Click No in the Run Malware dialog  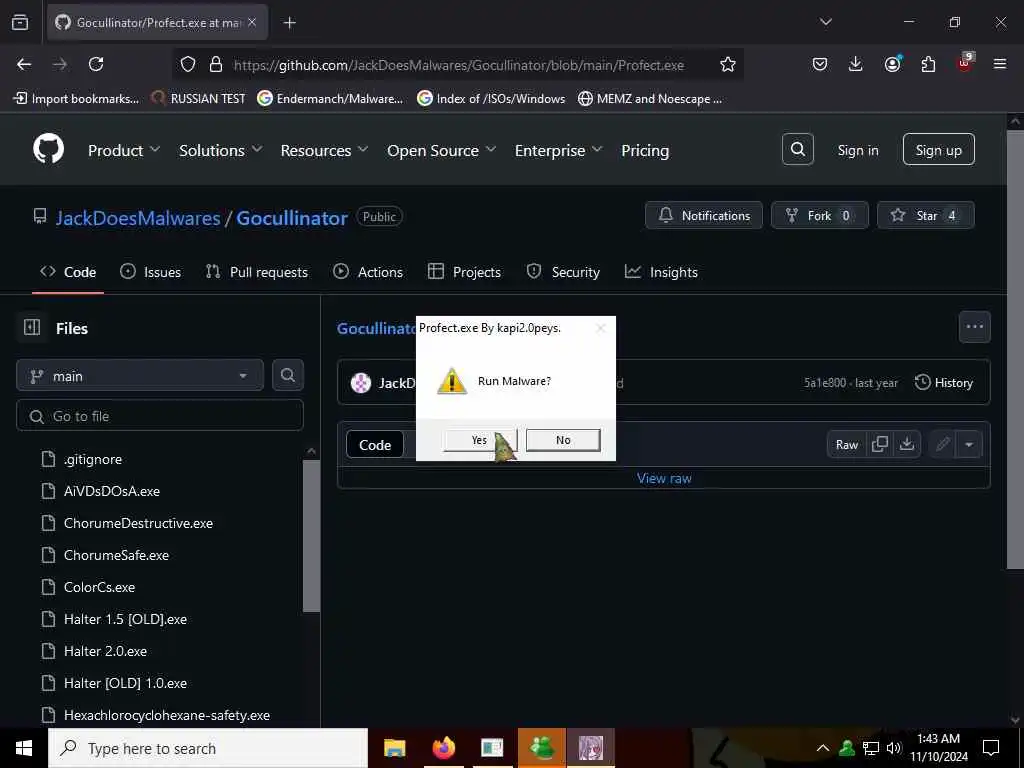(x=563, y=440)
